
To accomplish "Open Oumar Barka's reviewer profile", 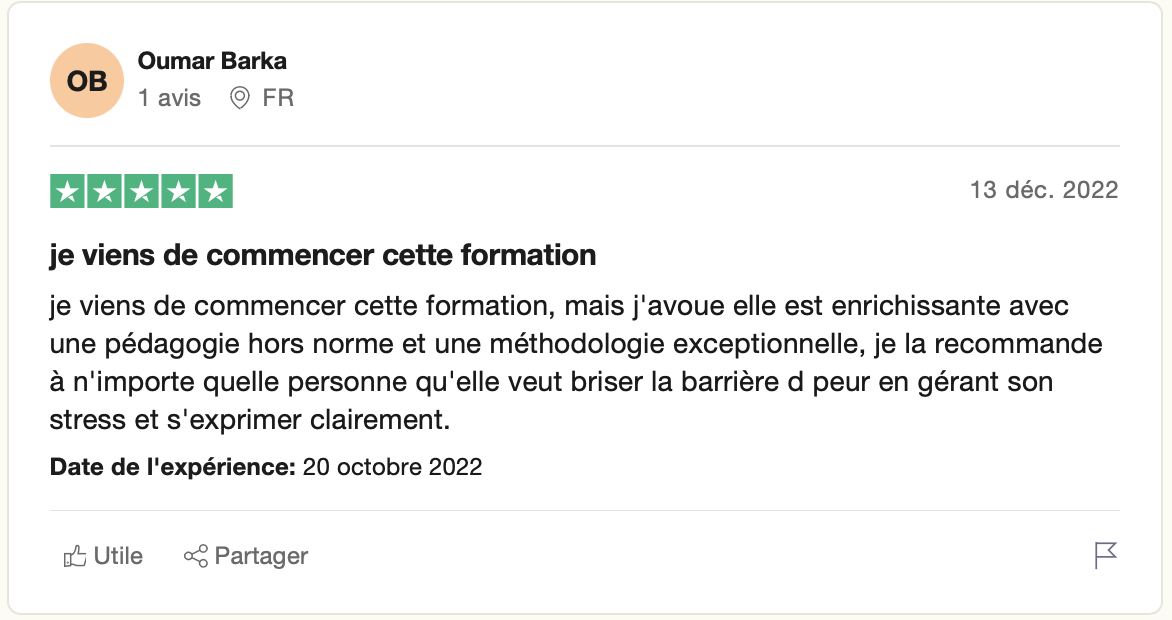I will (212, 61).
